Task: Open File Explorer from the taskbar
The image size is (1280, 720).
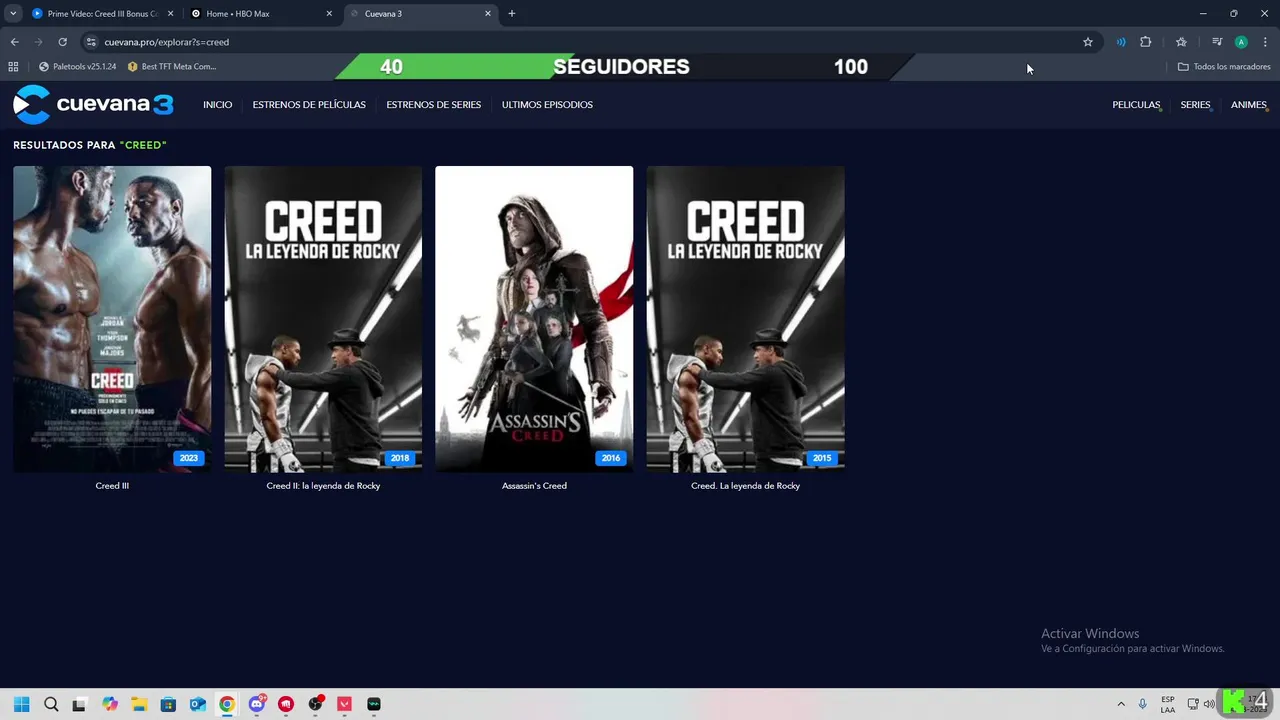Action: [x=139, y=704]
